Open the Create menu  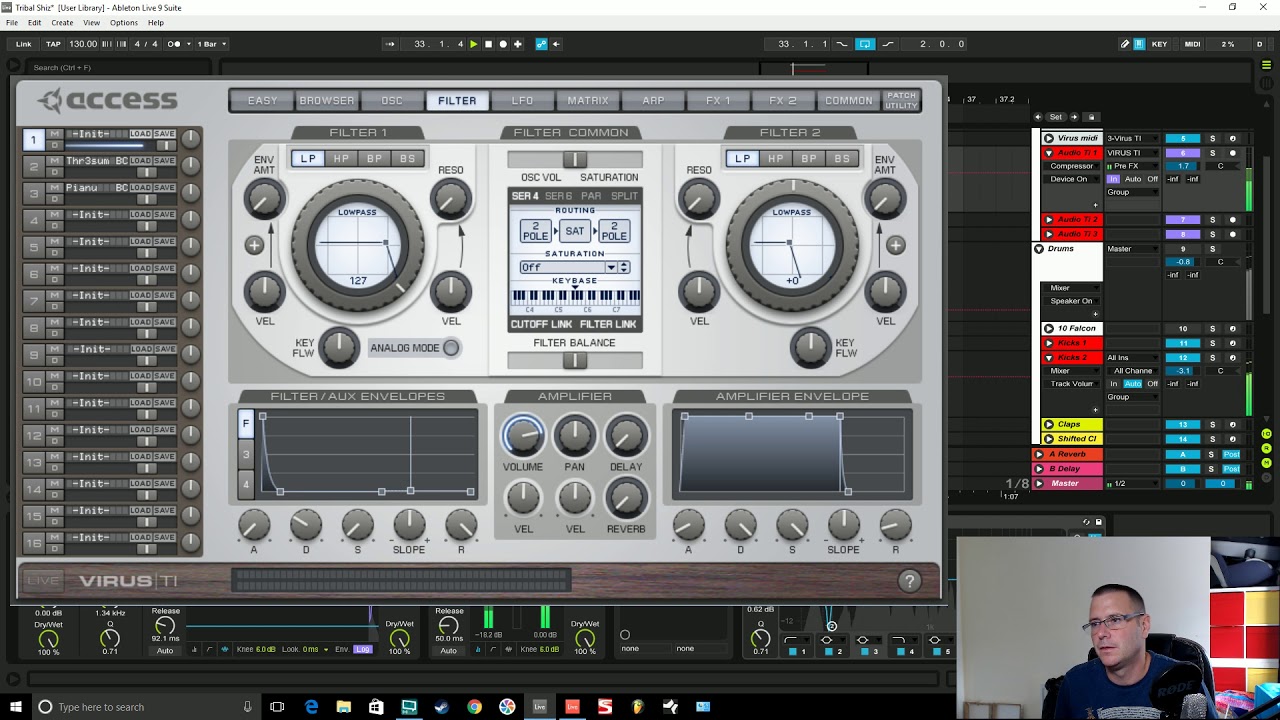coord(62,22)
